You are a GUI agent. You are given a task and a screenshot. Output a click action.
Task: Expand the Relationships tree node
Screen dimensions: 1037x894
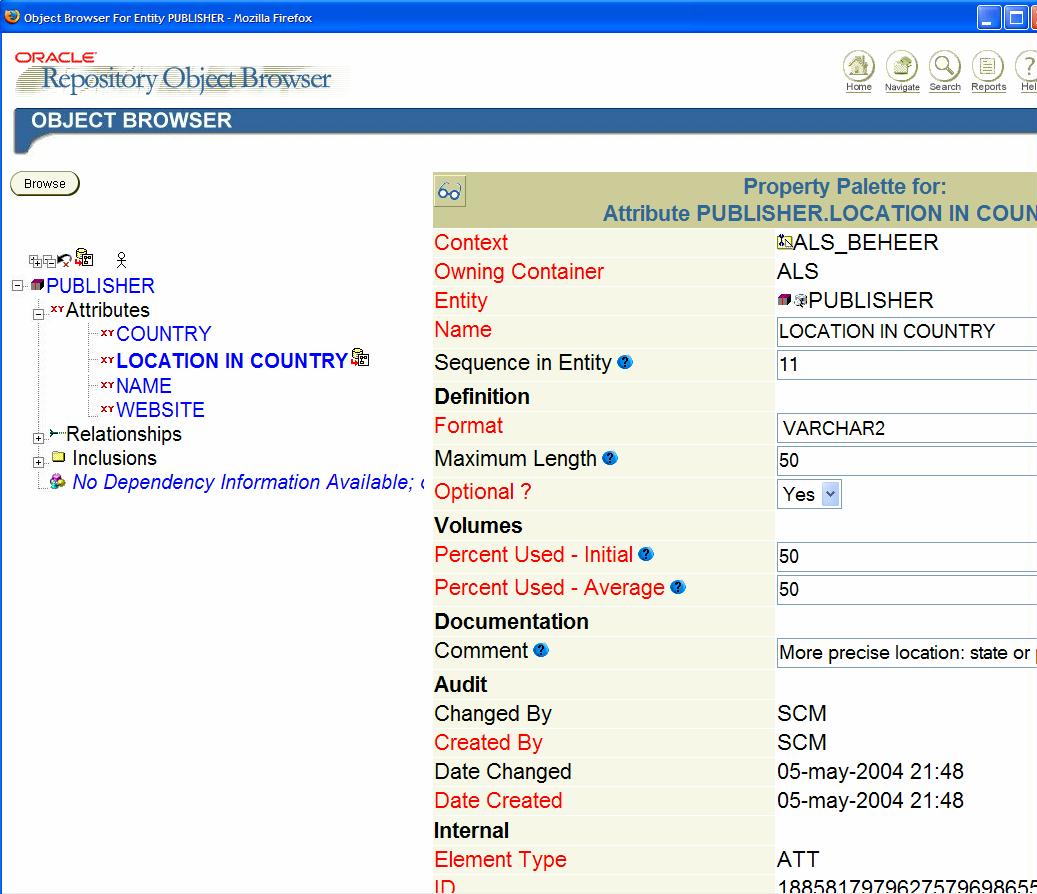click(39, 438)
